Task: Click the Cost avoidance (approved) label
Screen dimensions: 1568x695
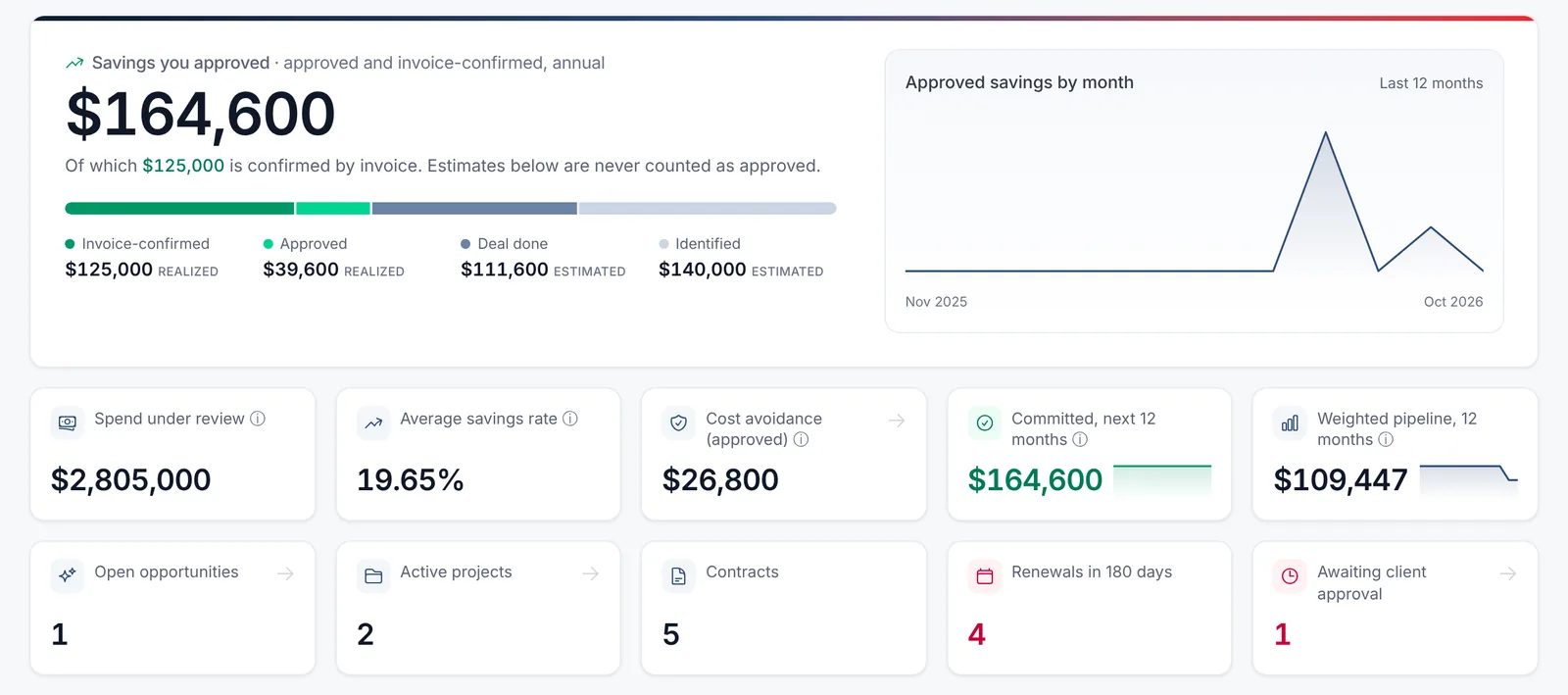Action: (x=764, y=429)
